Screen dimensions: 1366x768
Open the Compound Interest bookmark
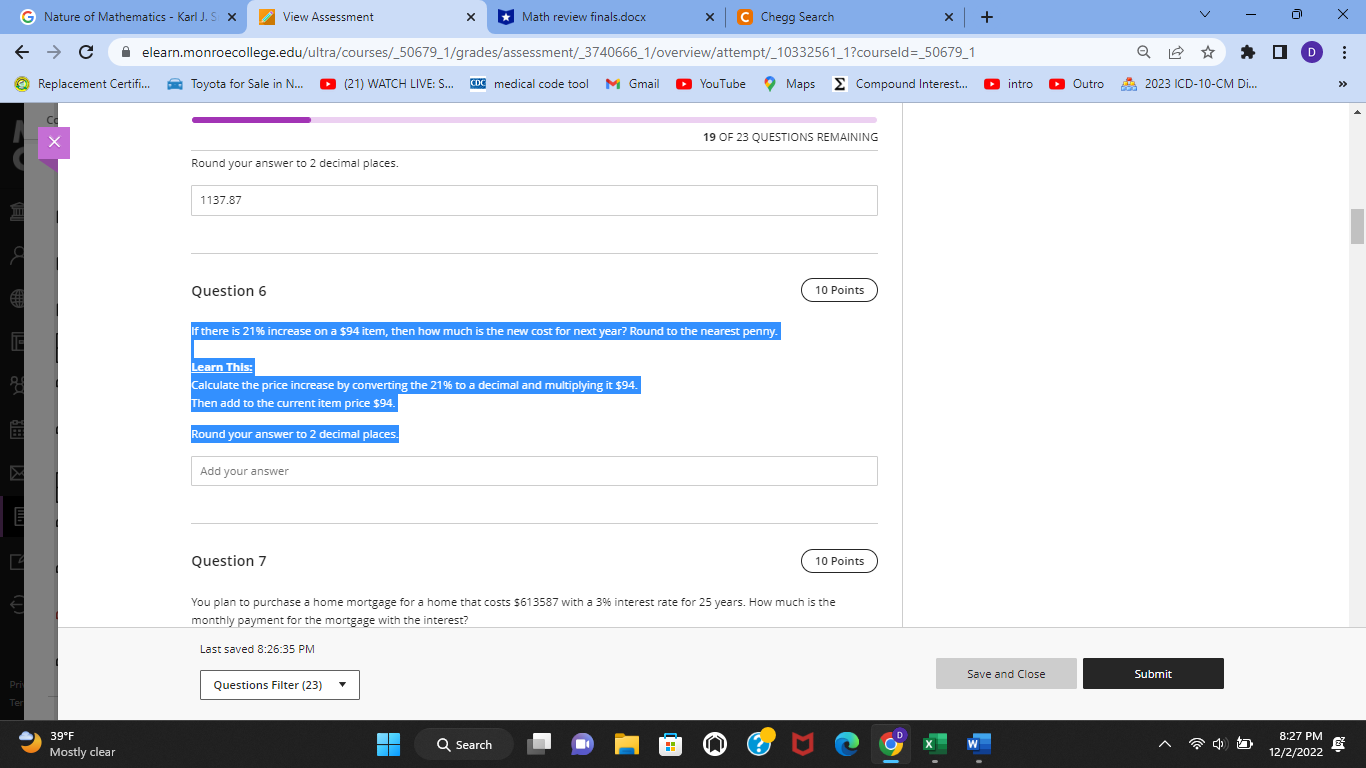coord(898,84)
